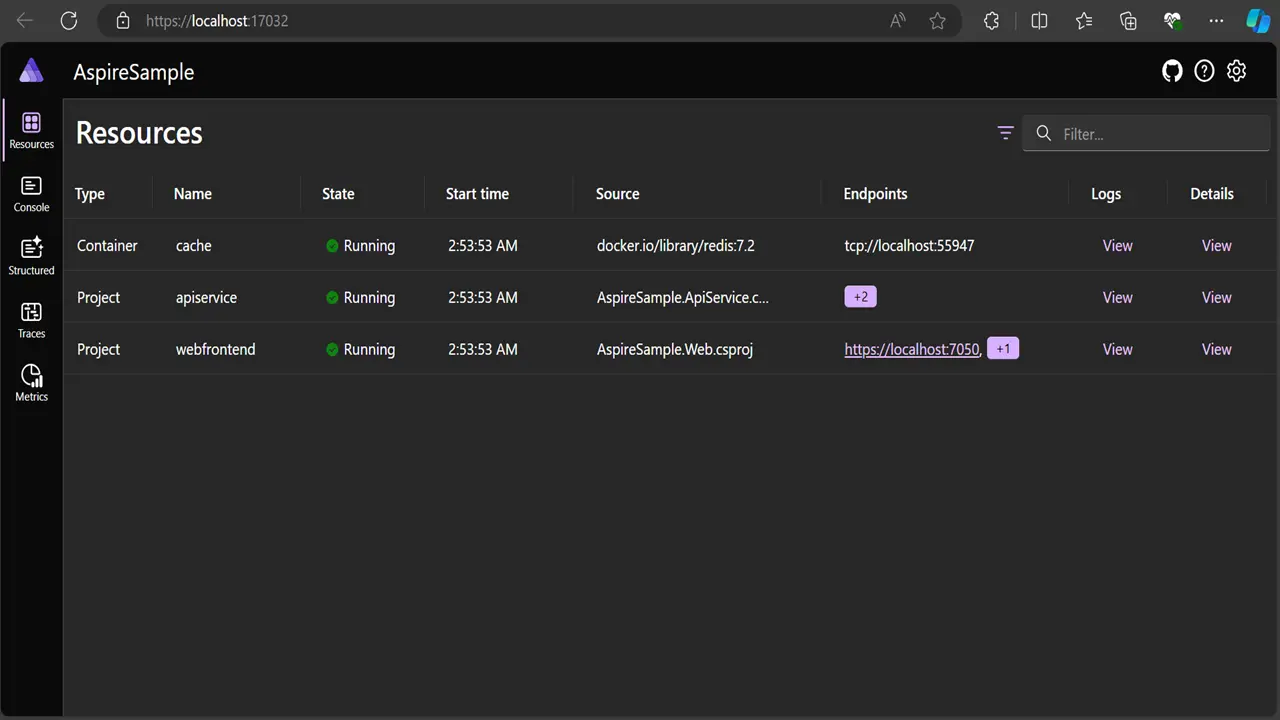The width and height of the screenshot is (1280, 720).
Task: Click the browser address bar URL
Action: 217,21
